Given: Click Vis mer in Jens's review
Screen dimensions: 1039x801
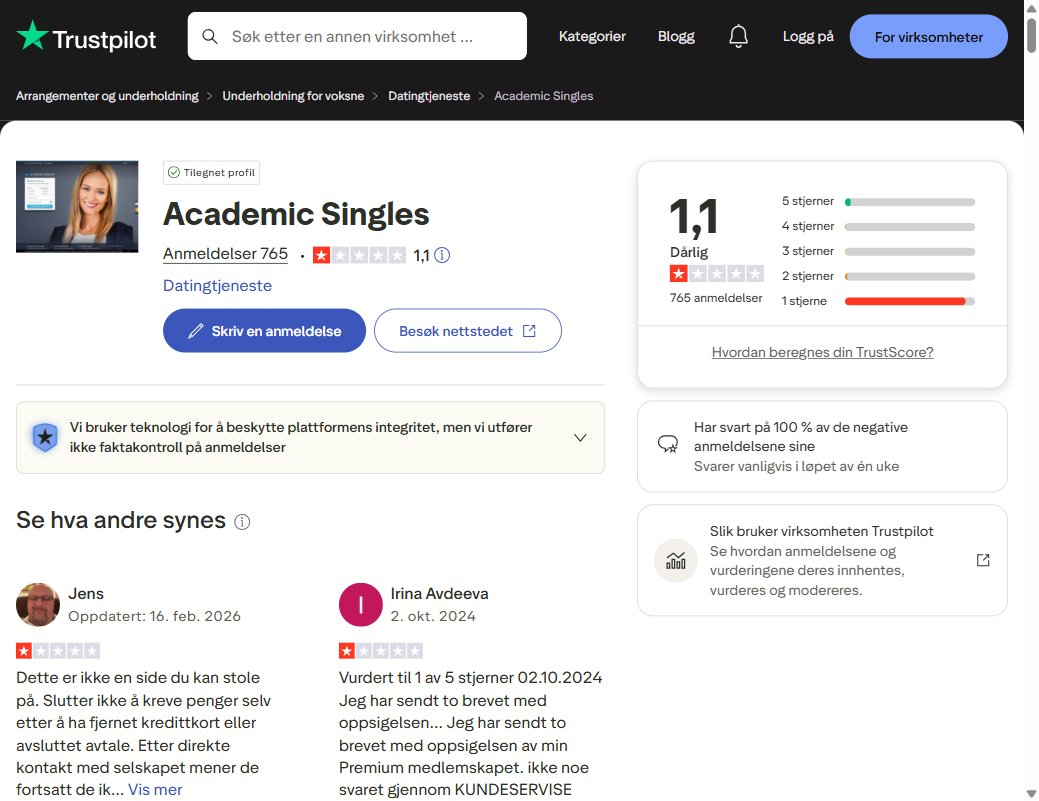Looking at the screenshot, I should (155, 790).
